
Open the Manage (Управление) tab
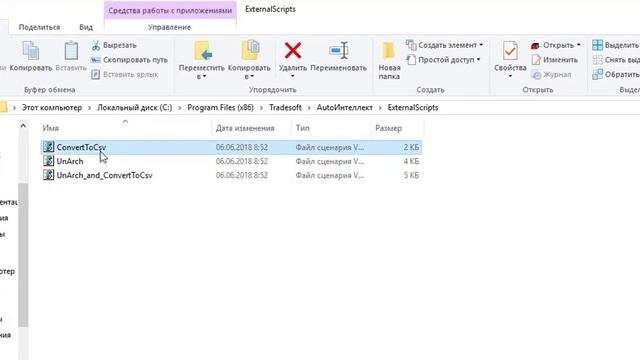[169, 27]
